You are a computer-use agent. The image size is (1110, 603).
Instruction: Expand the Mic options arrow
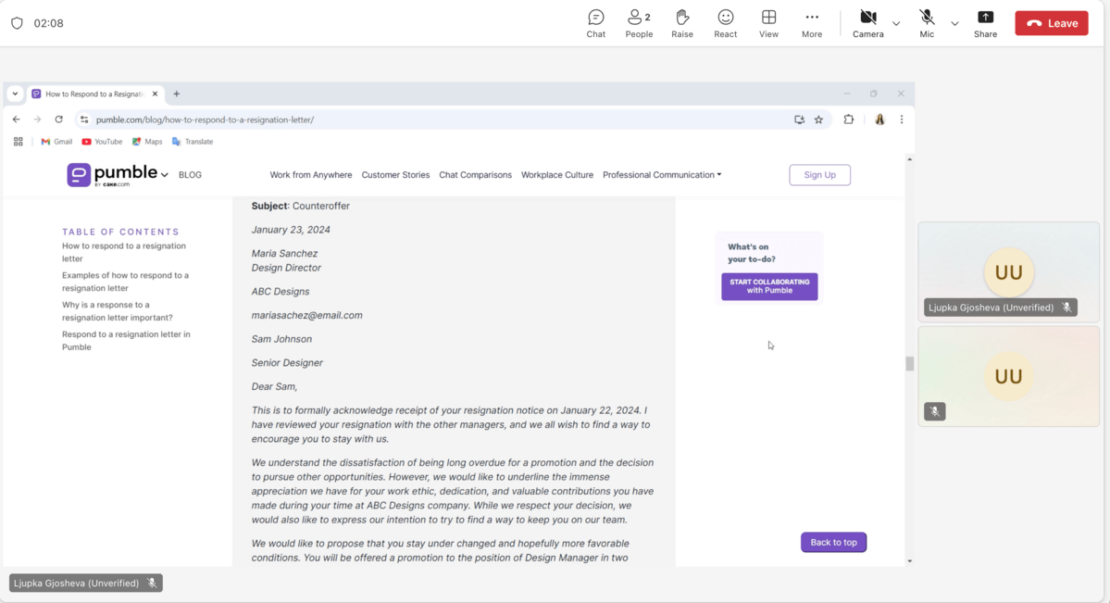(x=954, y=23)
